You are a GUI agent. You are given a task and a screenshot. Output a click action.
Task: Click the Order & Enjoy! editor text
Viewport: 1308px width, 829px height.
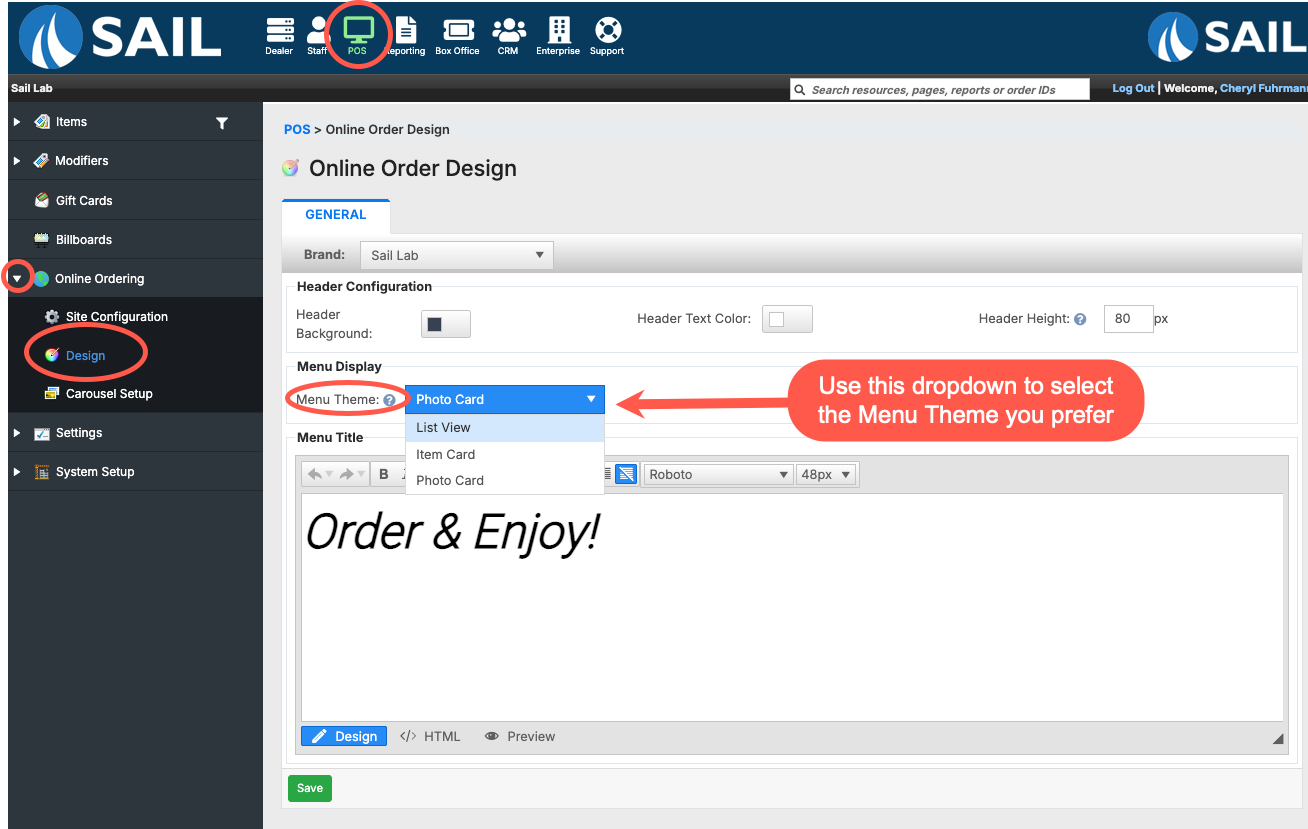[452, 532]
